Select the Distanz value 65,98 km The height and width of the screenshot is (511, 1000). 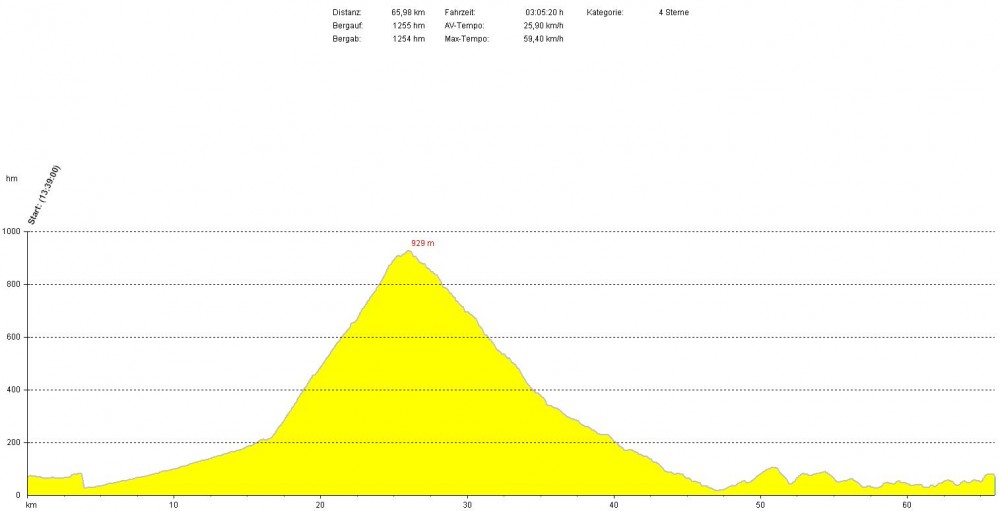point(408,13)
